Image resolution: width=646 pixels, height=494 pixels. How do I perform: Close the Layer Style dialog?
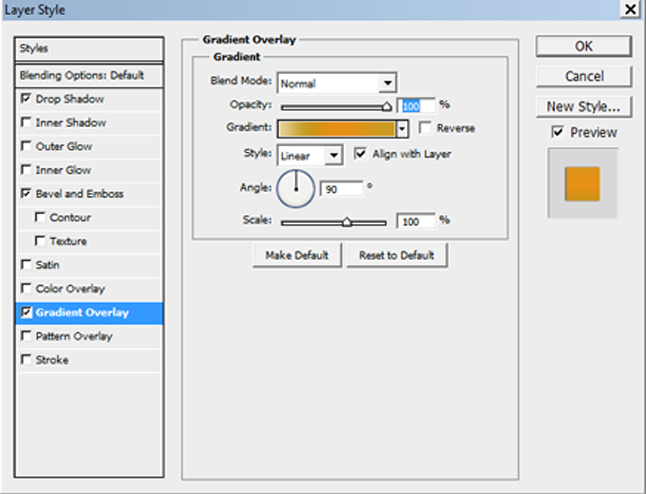click(630, 9)
